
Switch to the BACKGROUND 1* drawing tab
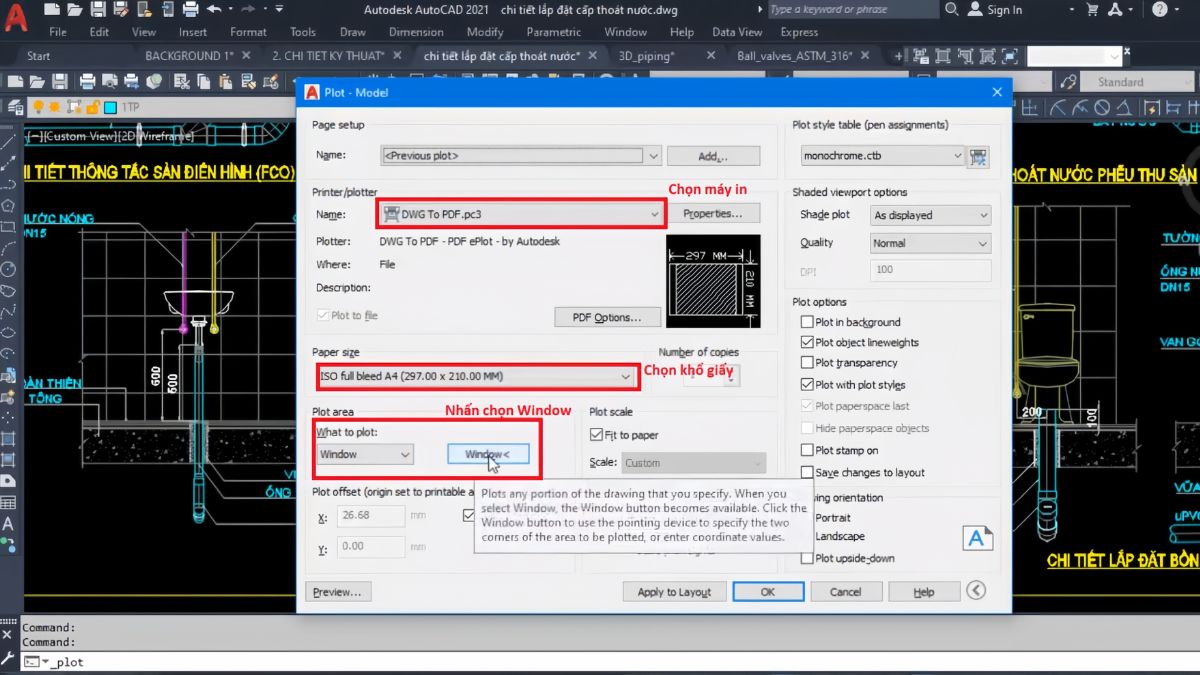coord(189,56)
